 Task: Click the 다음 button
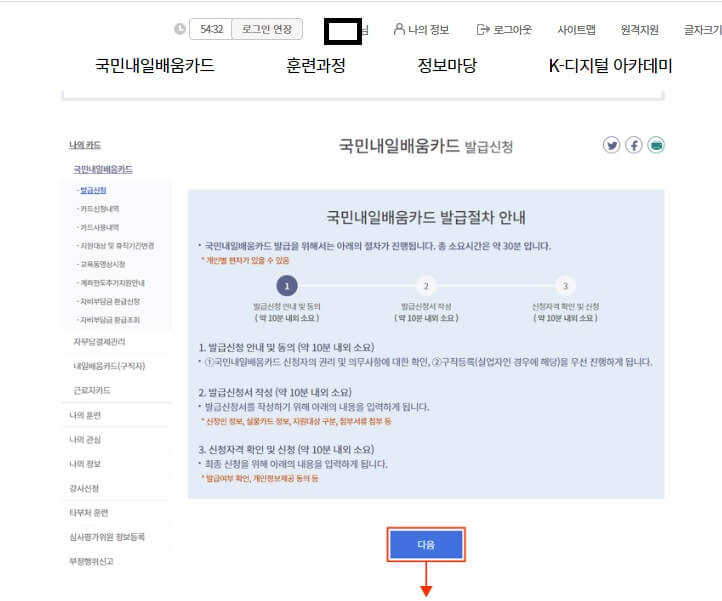click(426, 544)
